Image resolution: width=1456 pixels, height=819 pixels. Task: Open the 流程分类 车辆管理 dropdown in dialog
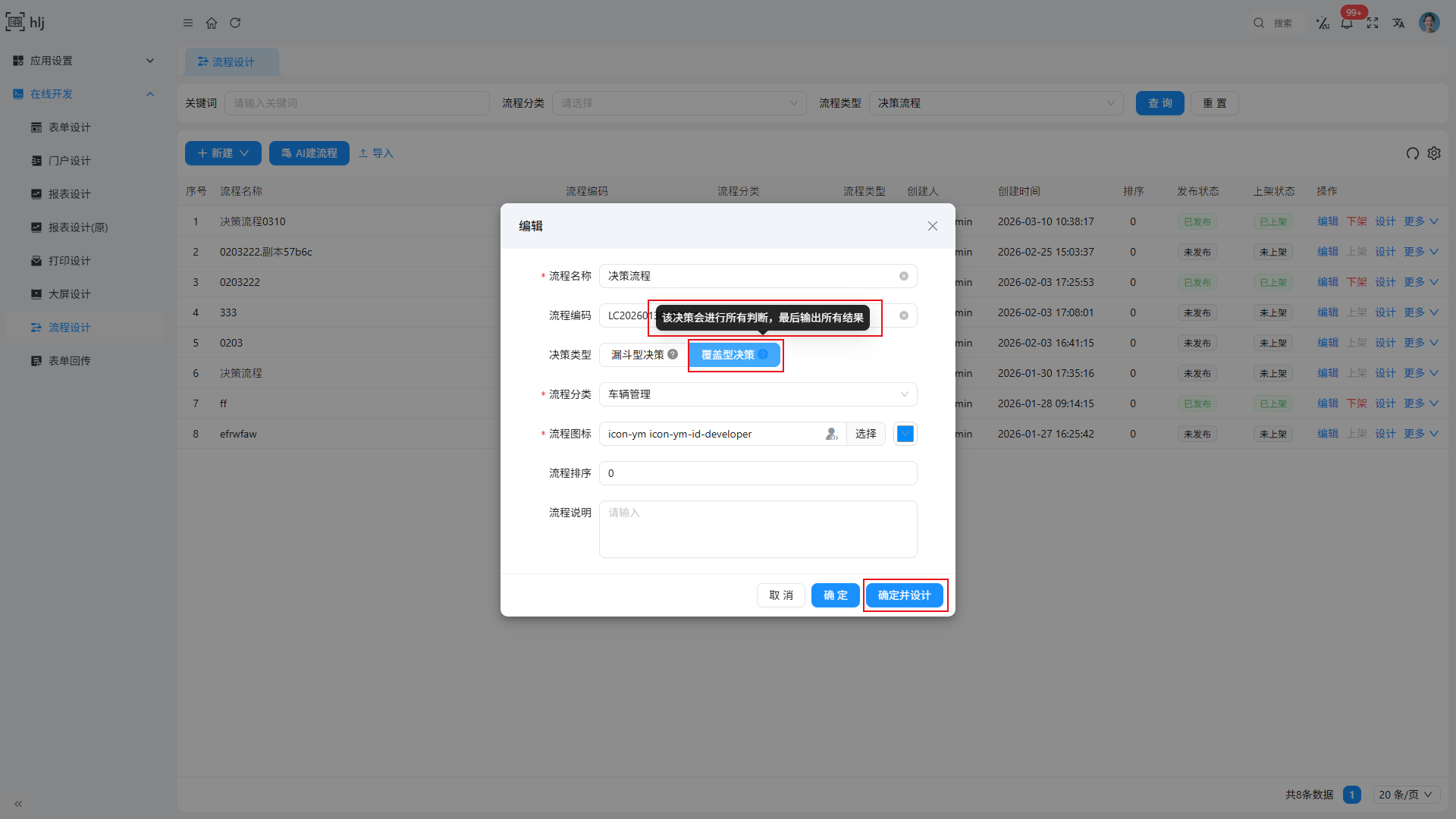(758, 394)
